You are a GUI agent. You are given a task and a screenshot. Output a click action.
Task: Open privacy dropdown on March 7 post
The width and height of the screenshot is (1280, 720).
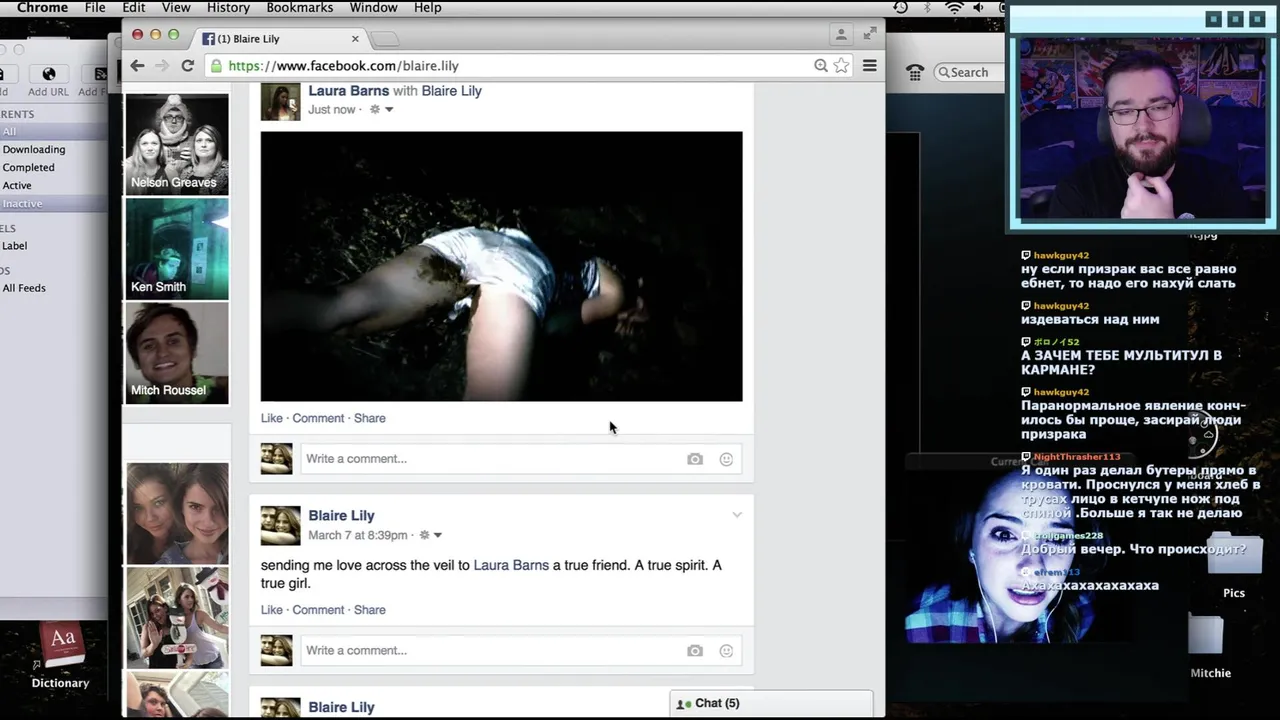pos(431,536)
